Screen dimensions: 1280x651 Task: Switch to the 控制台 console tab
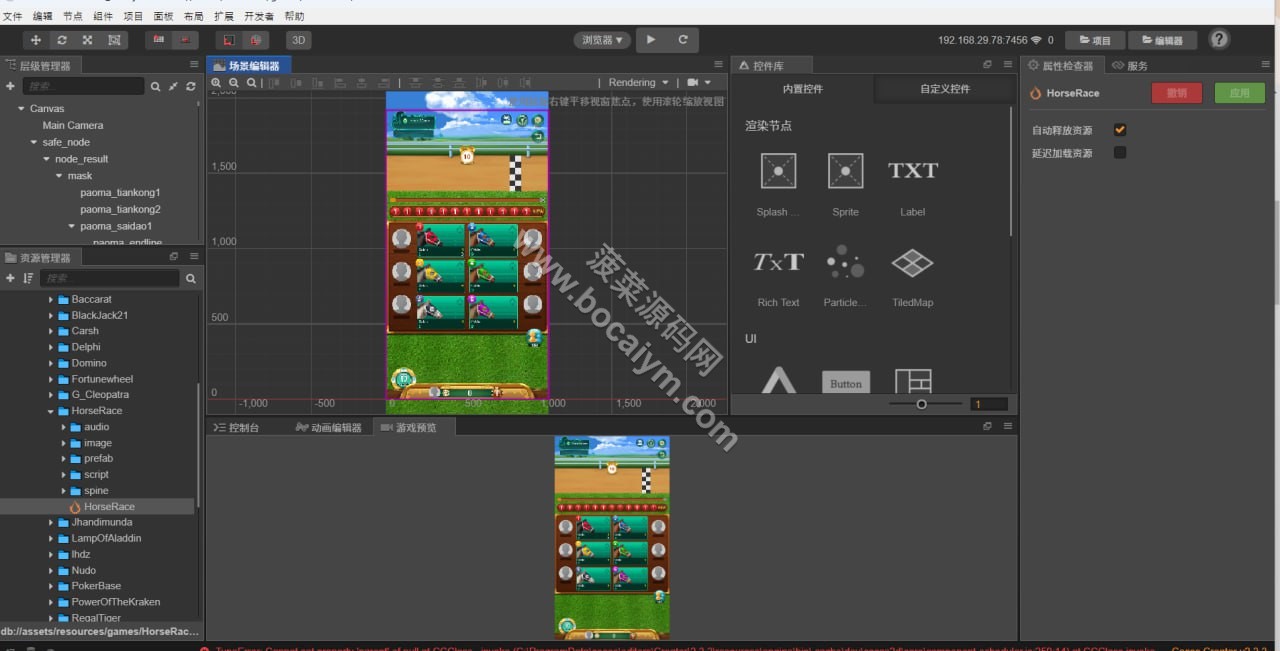[x=236, y=427]
